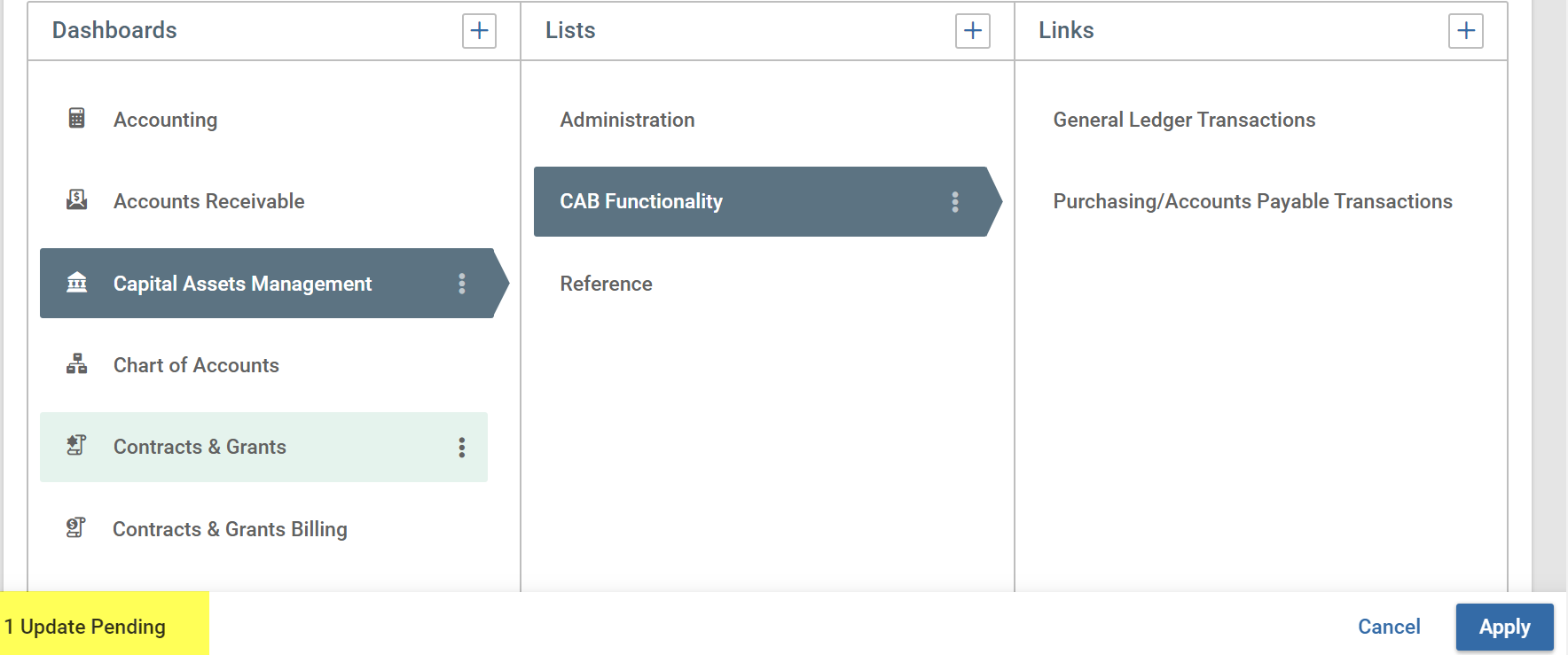Viewport: 1568px width, 655px height.
Task: Click the Contracts & Grants Billing icon
Action: 76,527
